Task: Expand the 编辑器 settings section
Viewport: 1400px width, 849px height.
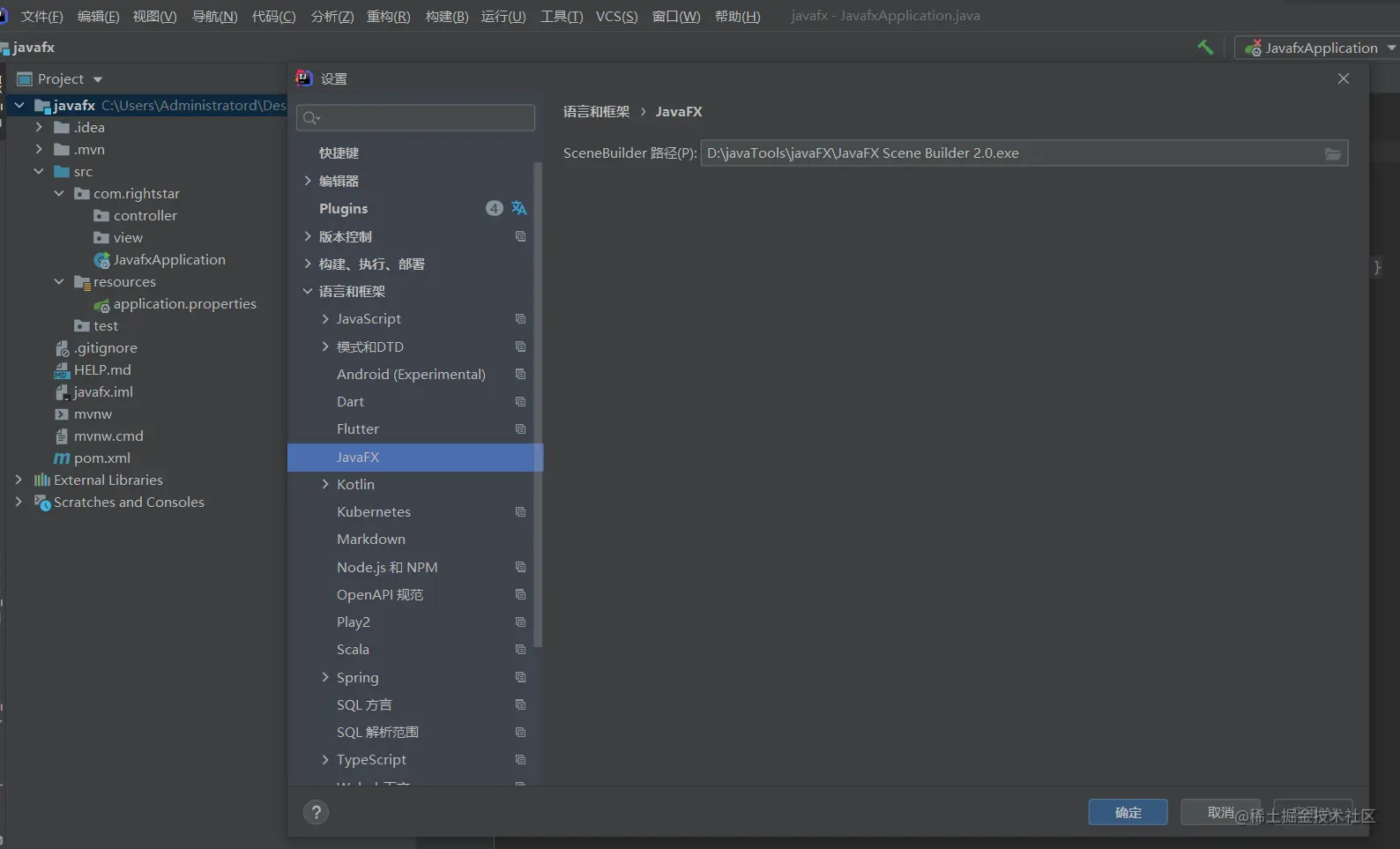Action: coord(308,181)
